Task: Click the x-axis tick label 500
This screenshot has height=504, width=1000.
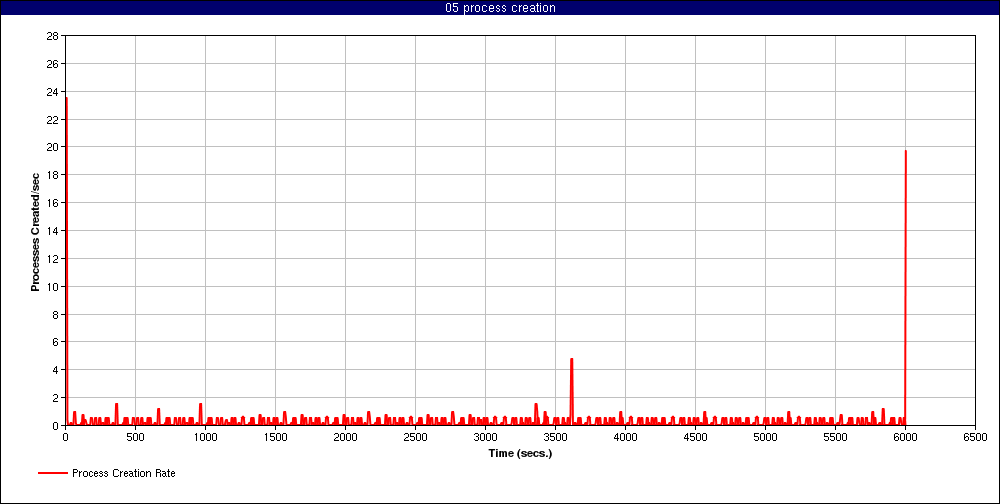Action: (x=135, y=437)
